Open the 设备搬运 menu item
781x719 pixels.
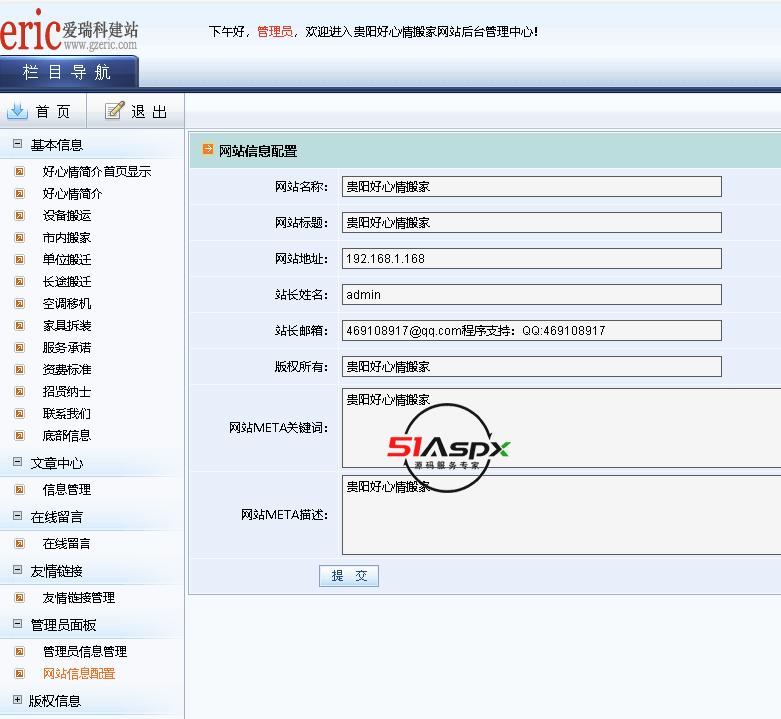[67, 216]
